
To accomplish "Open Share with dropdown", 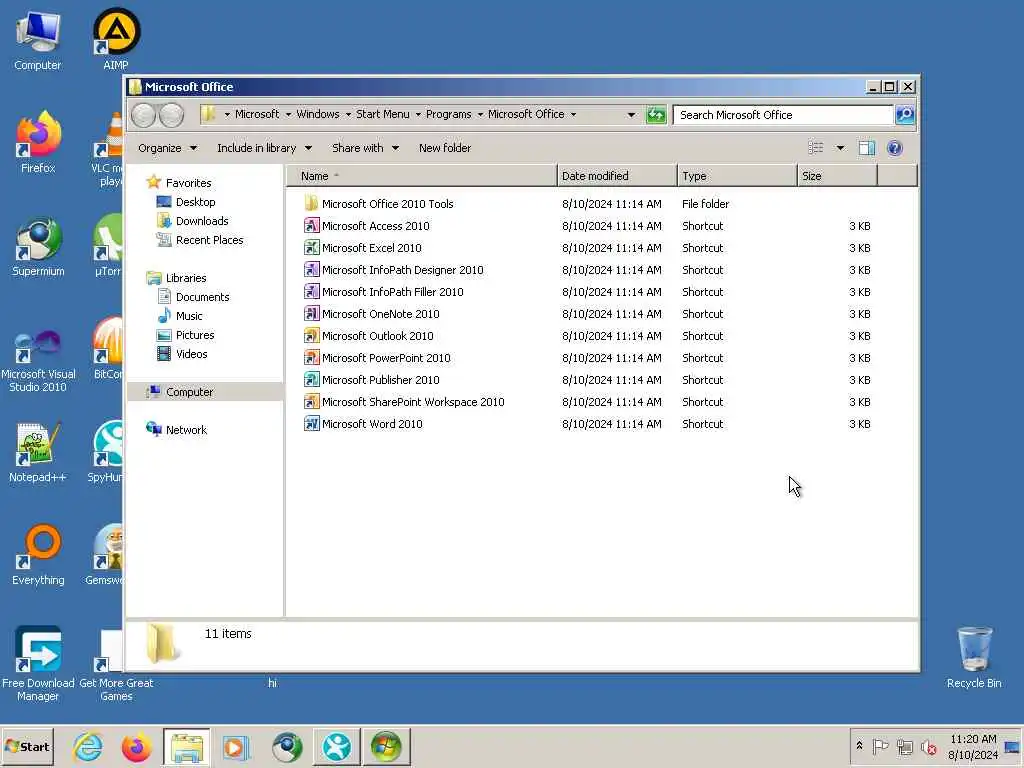I will (x=365, y=148).
